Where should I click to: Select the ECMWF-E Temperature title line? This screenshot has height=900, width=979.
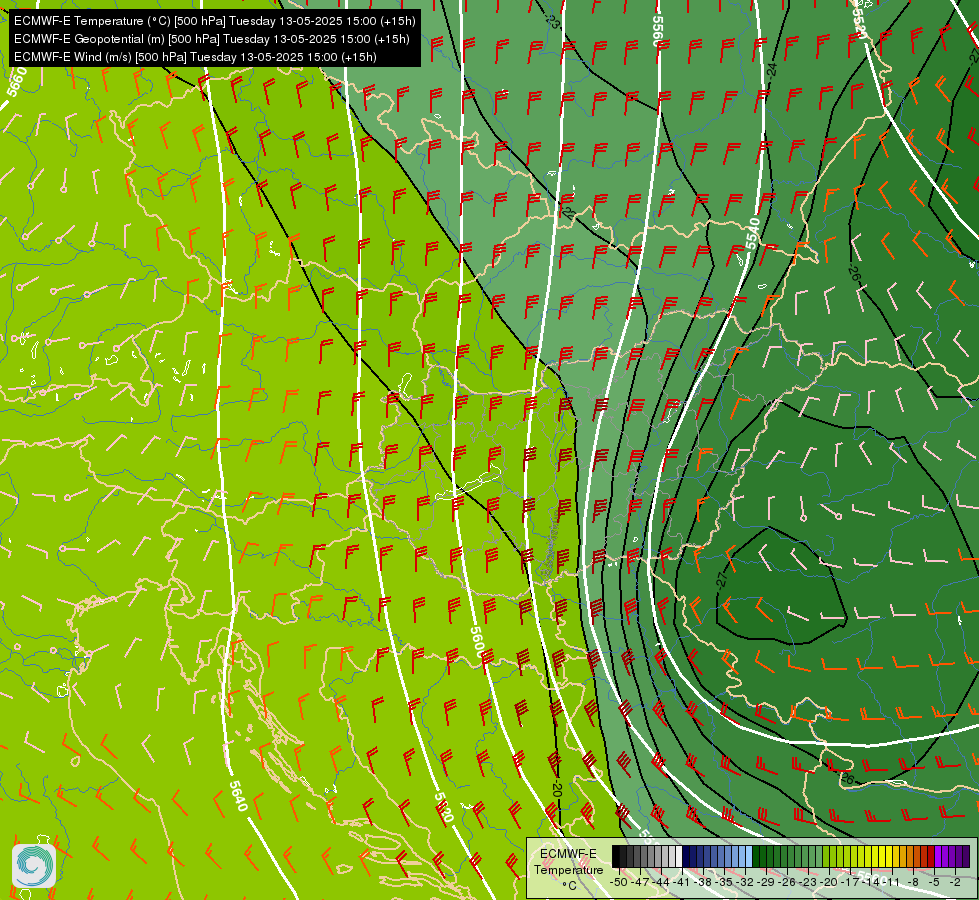(x=214, y=21)
